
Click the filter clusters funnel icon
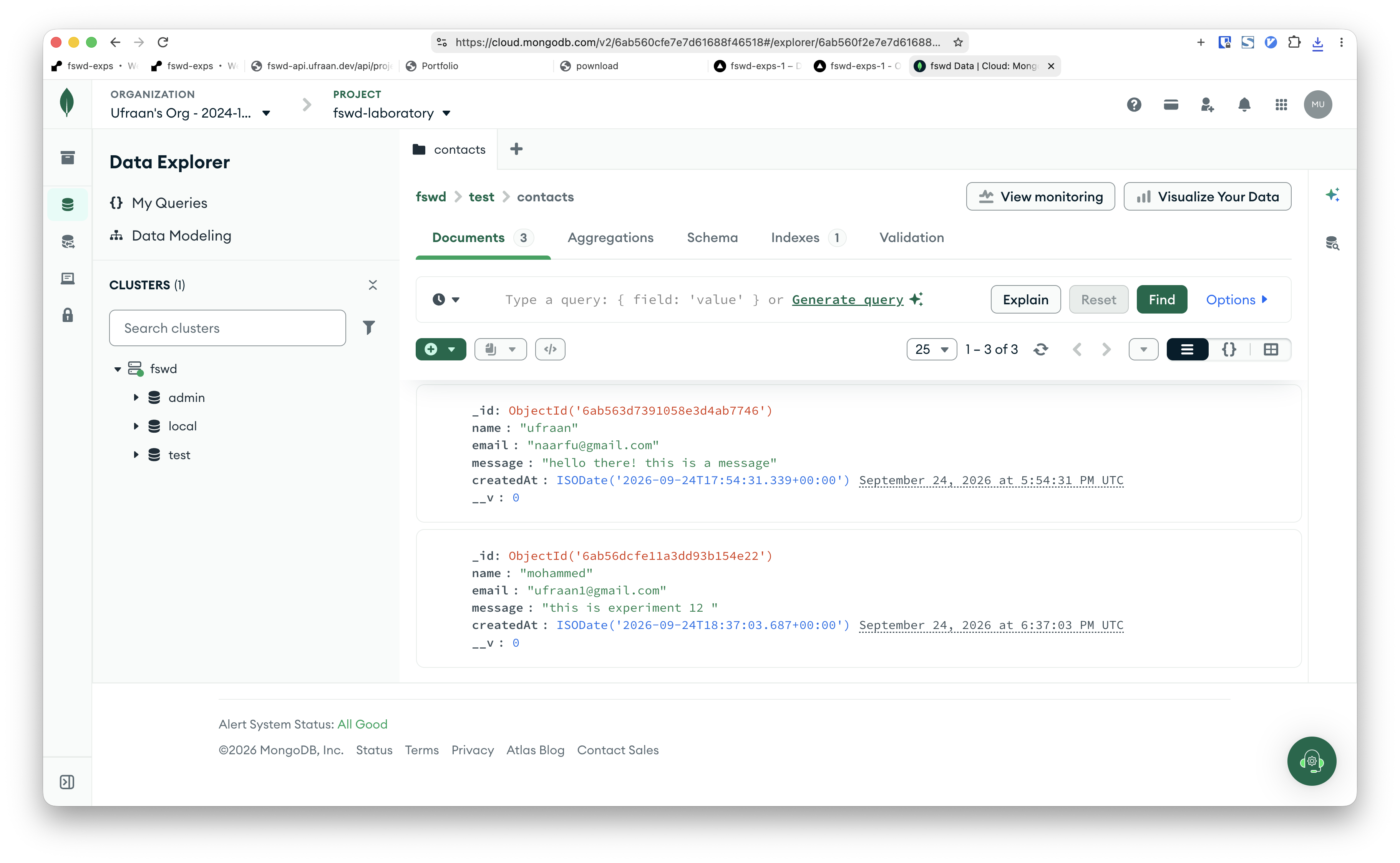(x=369, y=328)
